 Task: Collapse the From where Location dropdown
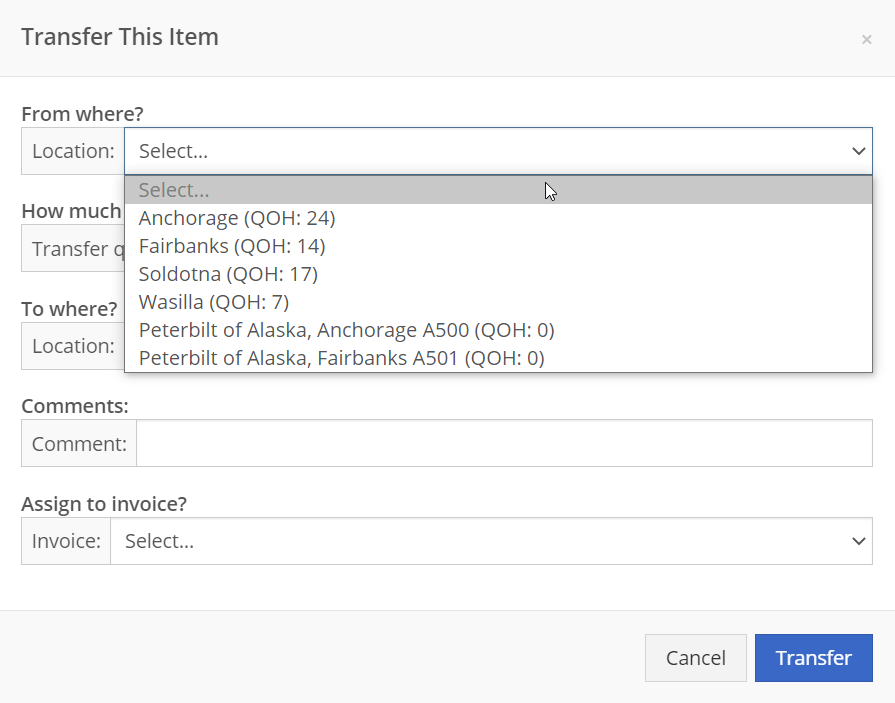(498, 151)
